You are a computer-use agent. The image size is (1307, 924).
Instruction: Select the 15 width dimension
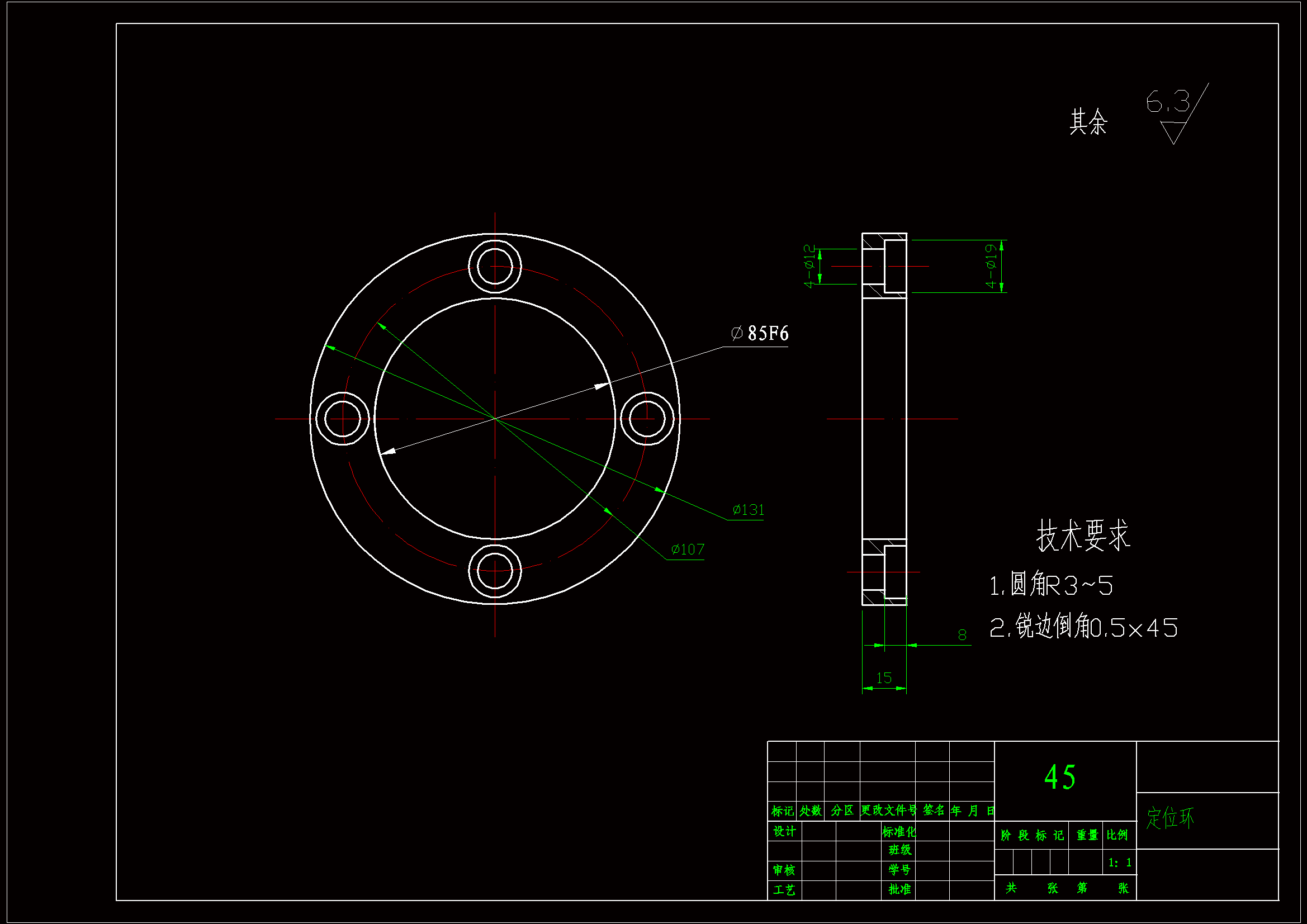coord(883,678)
